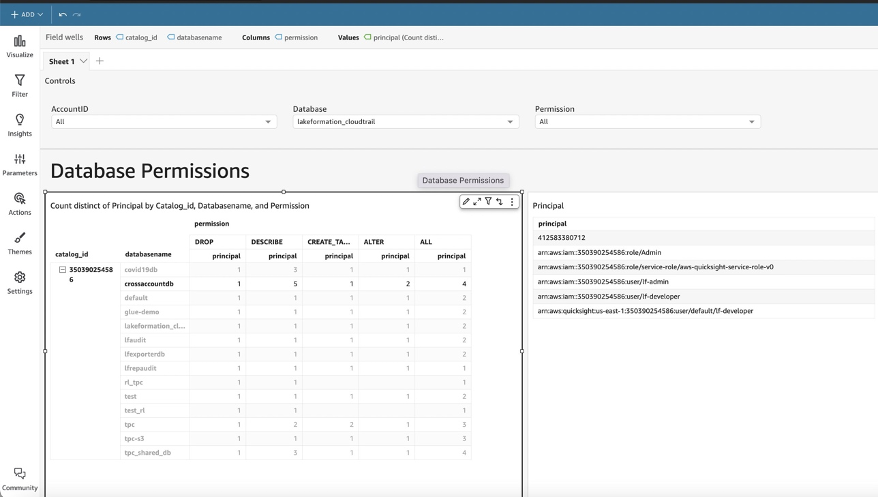879x497 pixels.
Task: Open the Parameters panel
Action: (x=20, y=165)
